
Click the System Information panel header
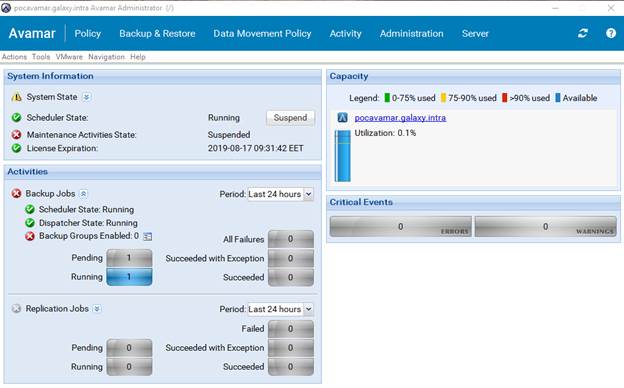[163, 76]
